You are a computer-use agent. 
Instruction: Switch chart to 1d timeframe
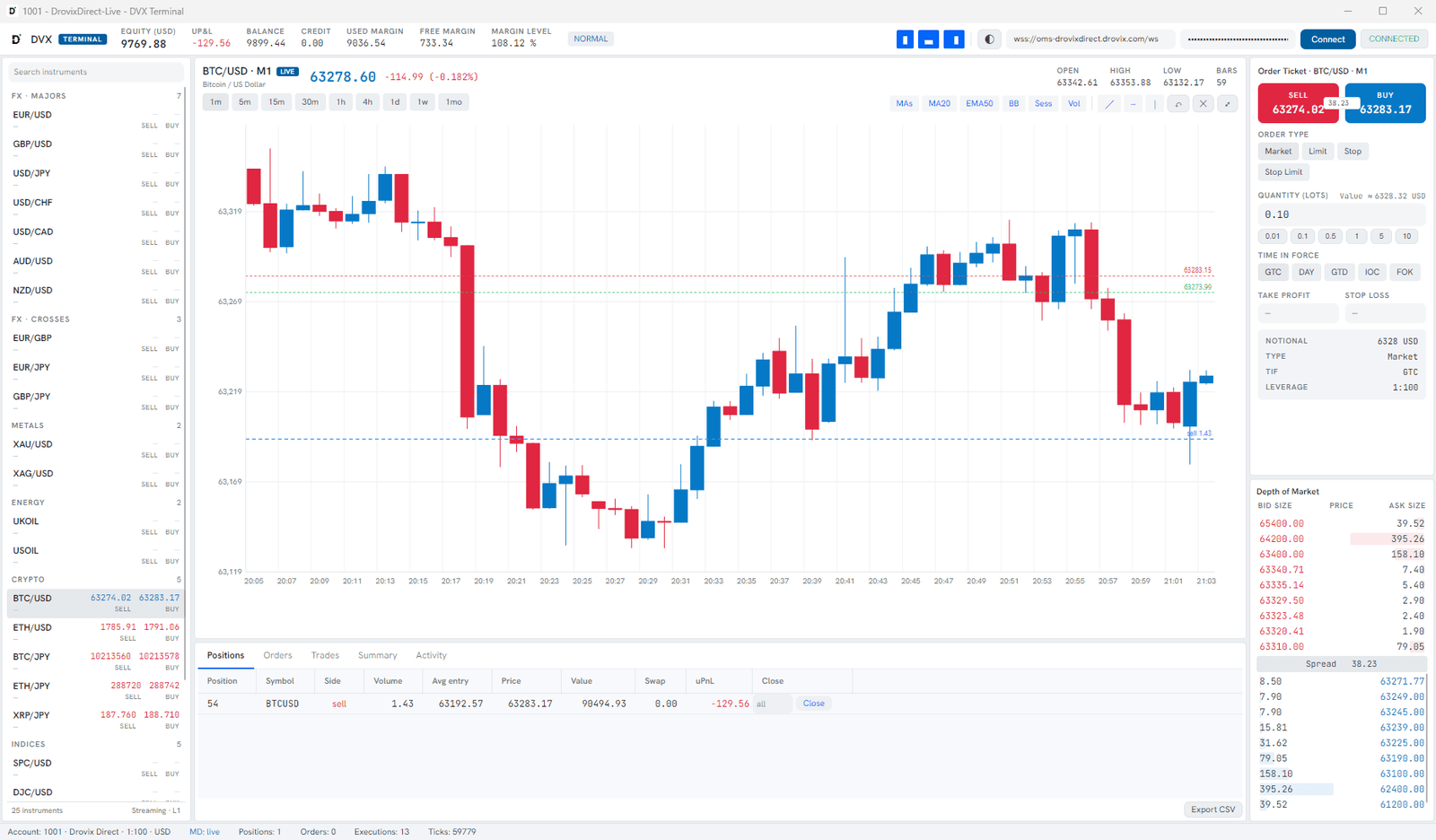pos(395,102)
